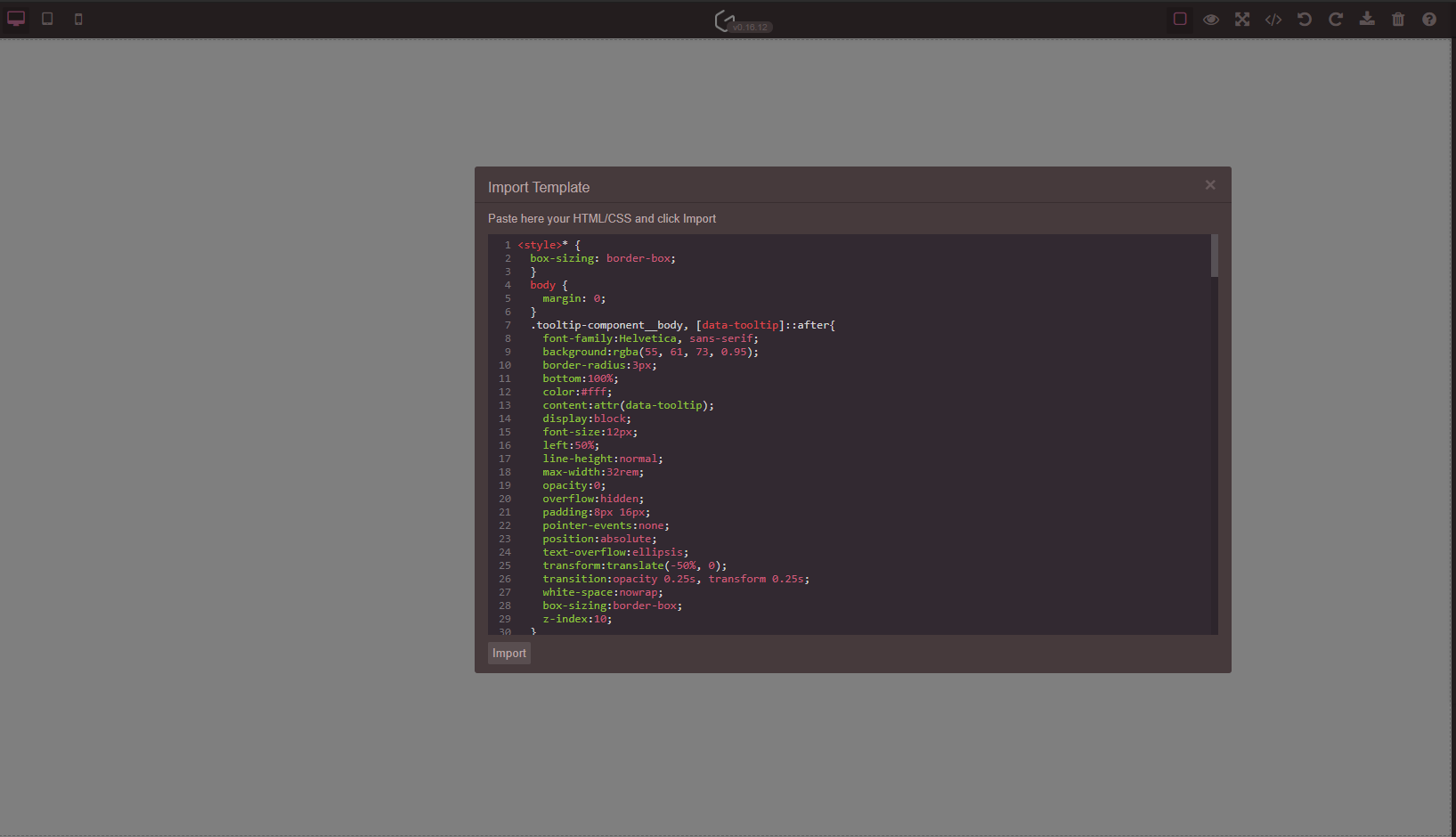Undo the last change

[x=1304, y=18]
